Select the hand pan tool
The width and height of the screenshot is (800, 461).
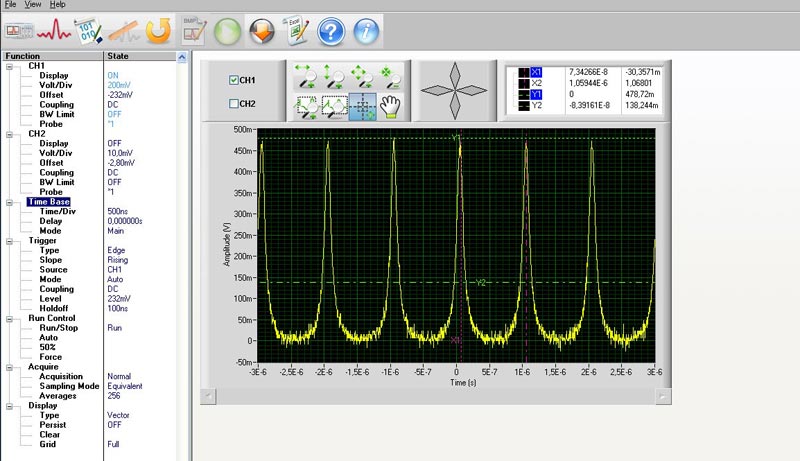pyautogui.click(x=390, y=107)
